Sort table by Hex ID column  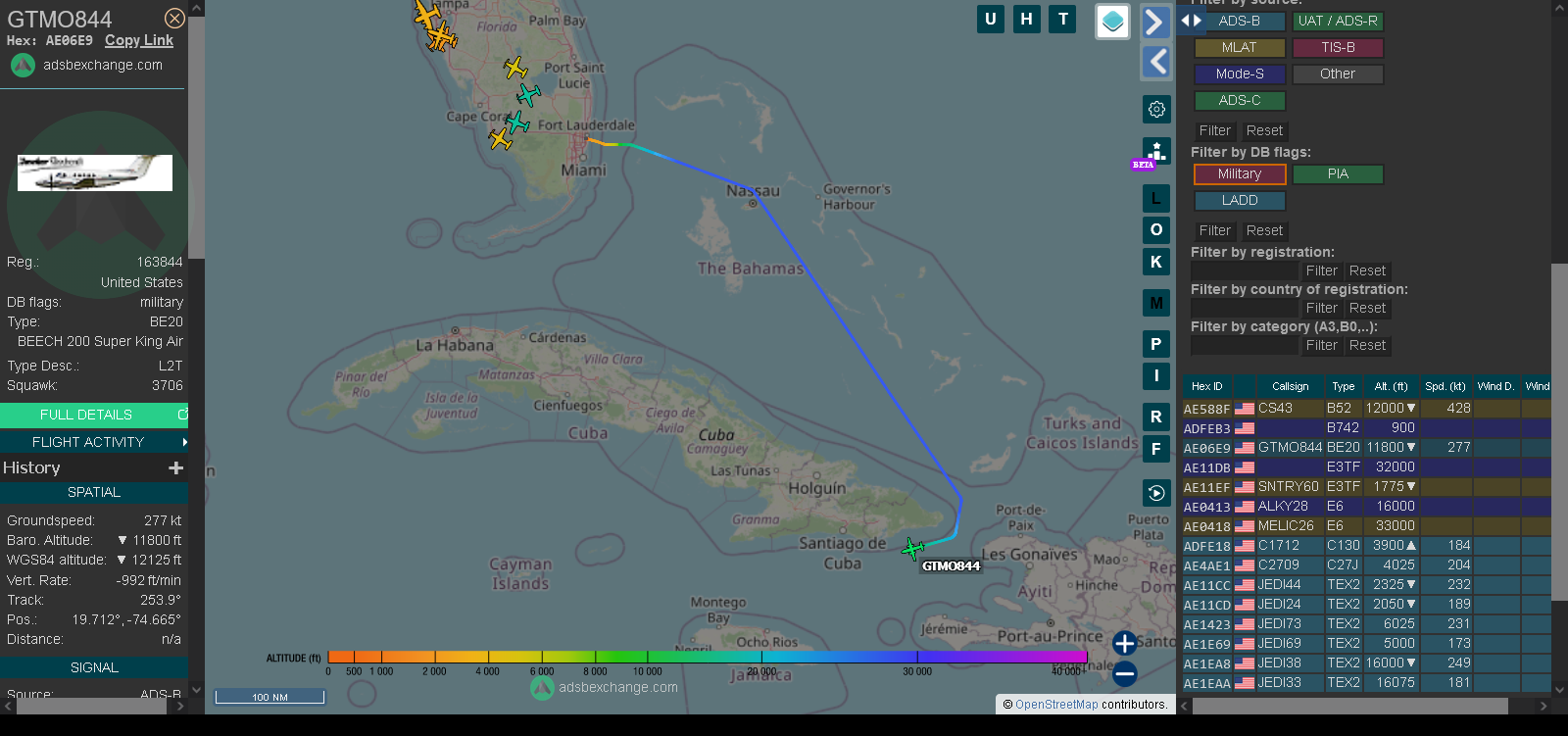[x=1206, y=386]
